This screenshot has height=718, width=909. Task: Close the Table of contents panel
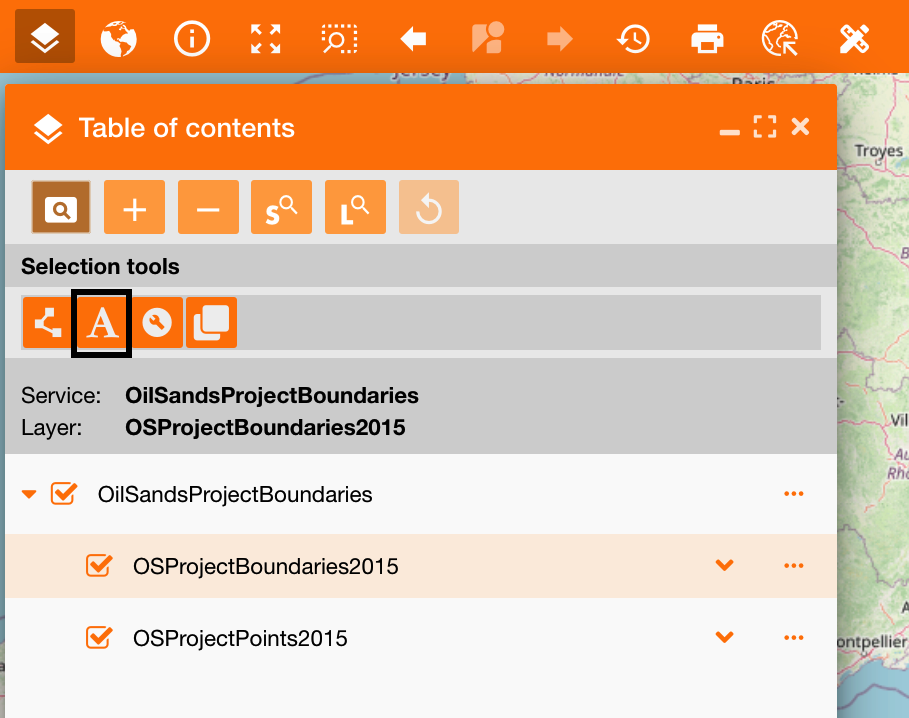801,126
